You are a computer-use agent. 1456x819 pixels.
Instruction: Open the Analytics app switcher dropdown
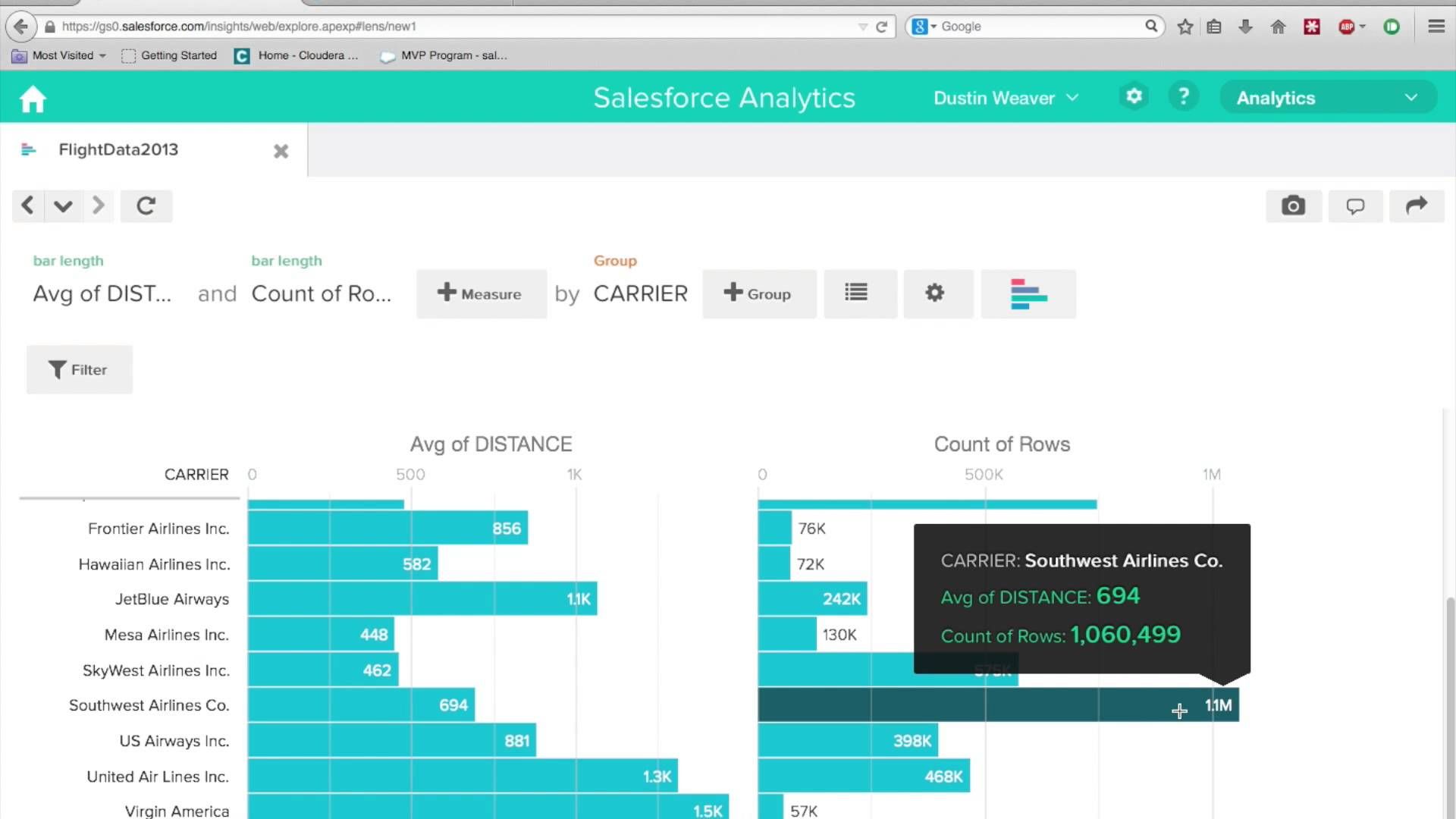click(x=1329, y=98)
